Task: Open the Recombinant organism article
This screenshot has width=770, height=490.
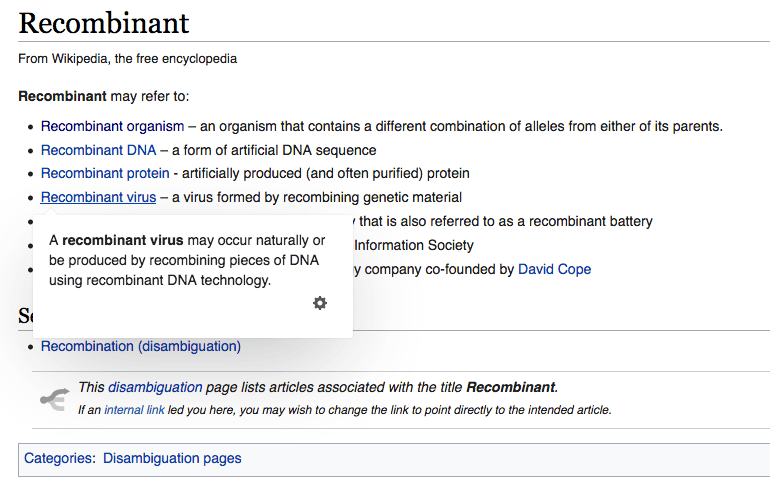Action: point(112,126)
